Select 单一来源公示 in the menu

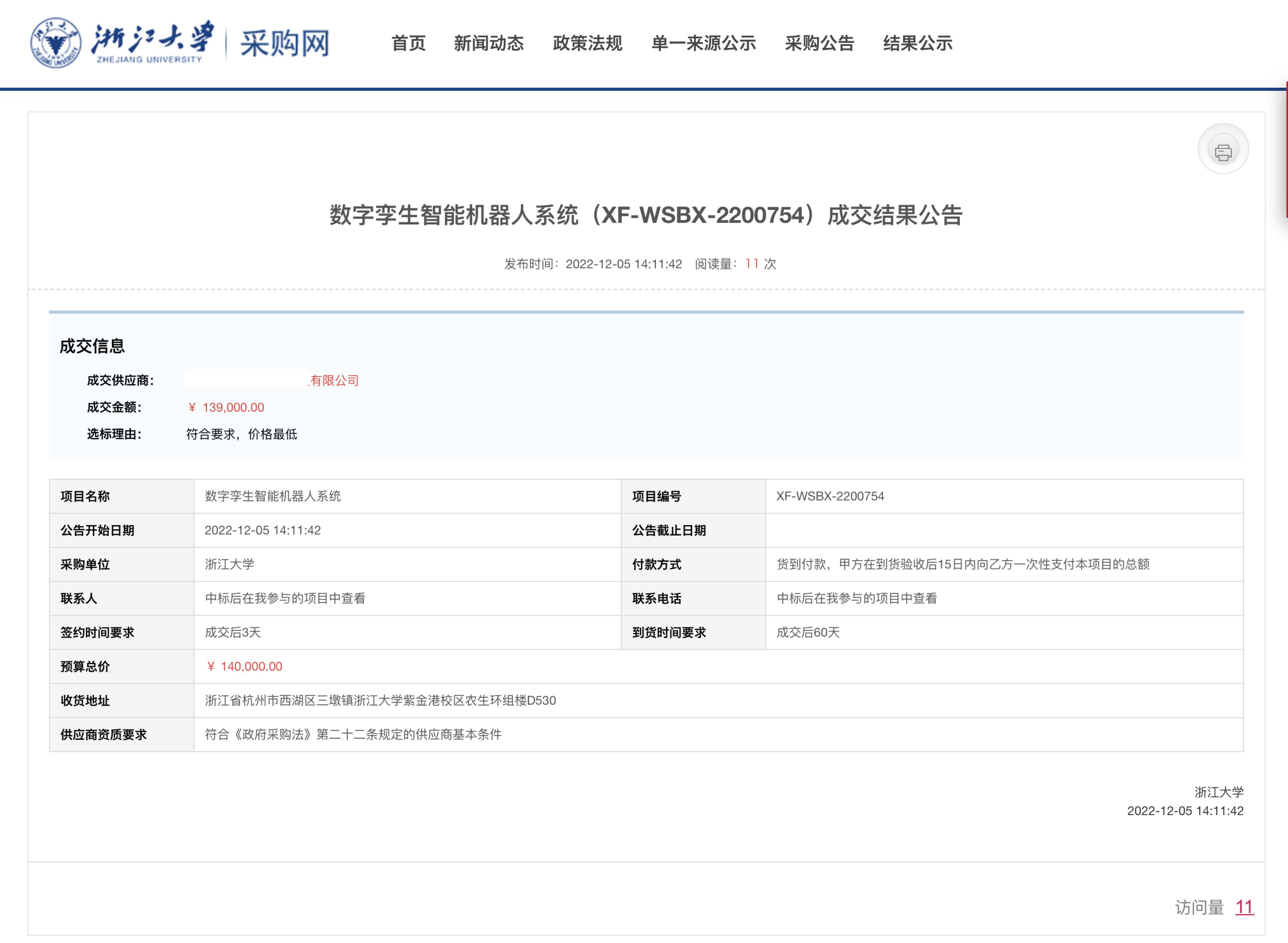[703, 43]
